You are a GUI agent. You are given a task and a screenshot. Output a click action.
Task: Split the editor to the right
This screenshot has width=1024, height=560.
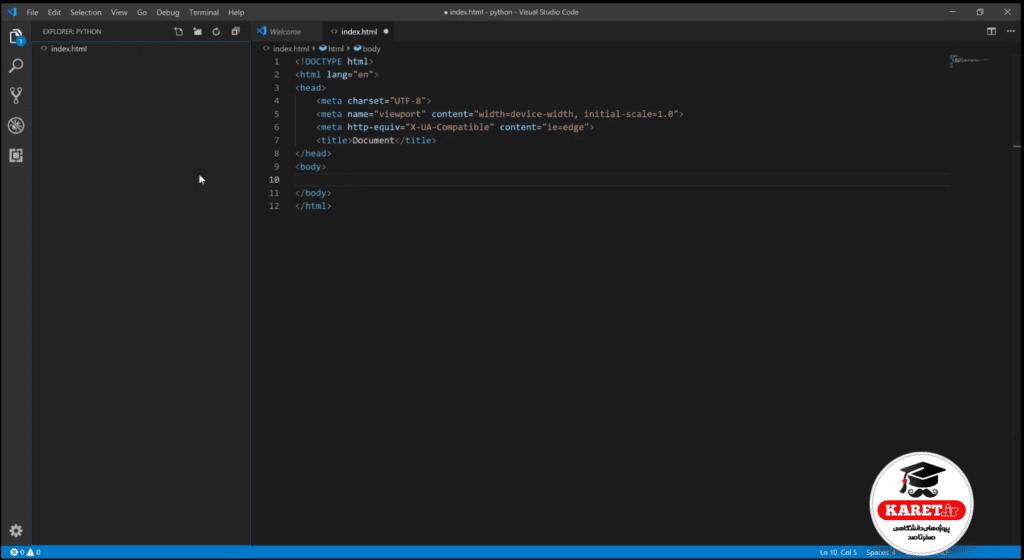point(991,31)
